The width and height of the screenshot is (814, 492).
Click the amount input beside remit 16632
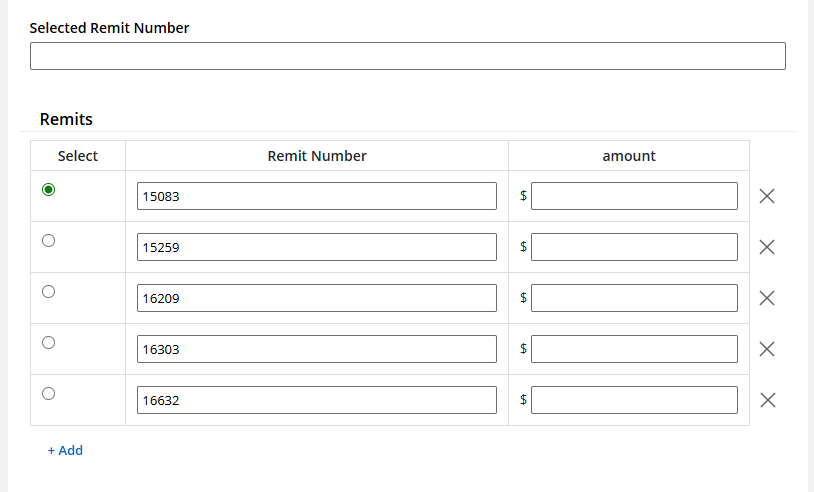(x=634, y=400)
